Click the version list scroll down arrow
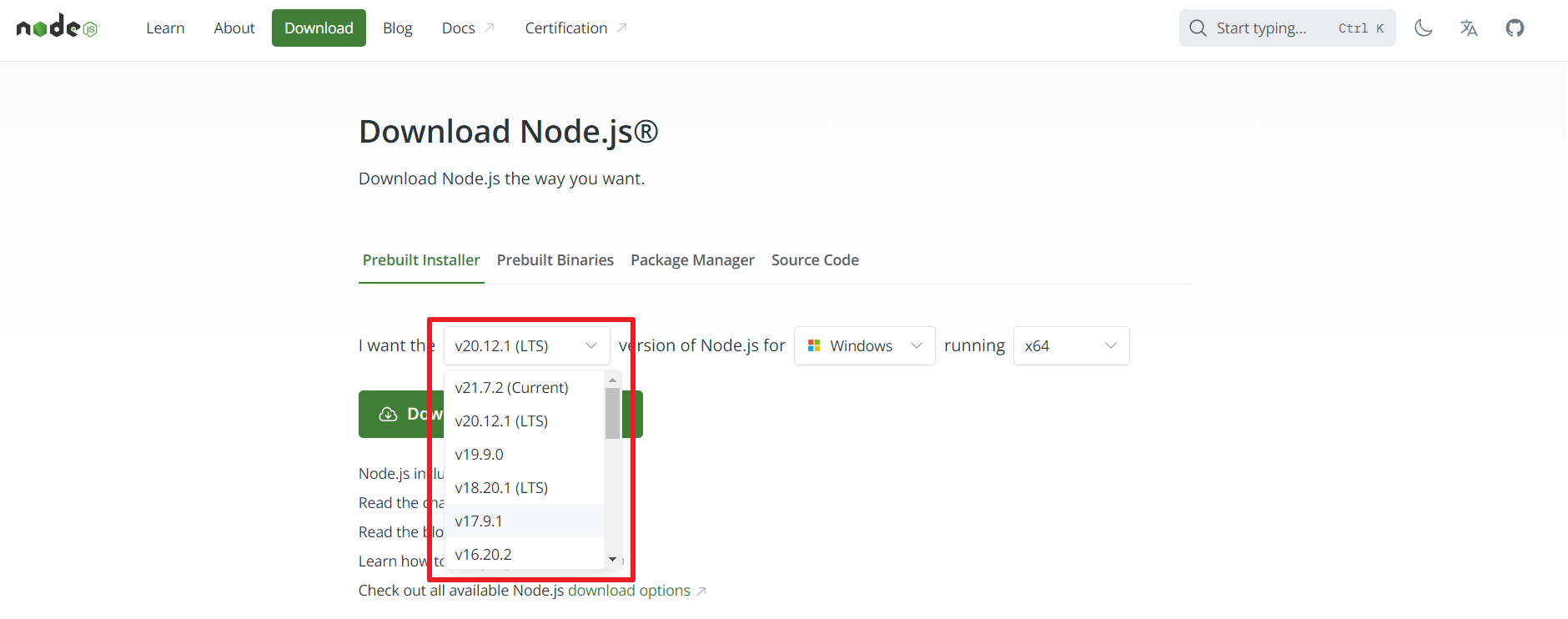1568x619 pixels. coord(613,560)
